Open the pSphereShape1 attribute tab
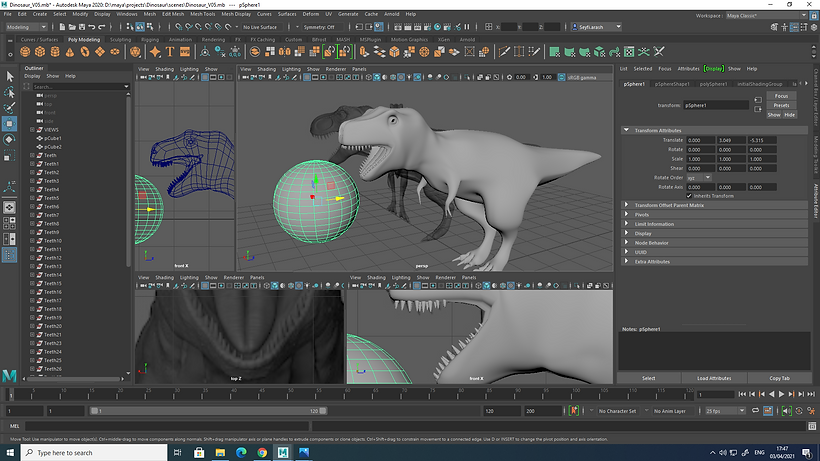 coord(672,84)
